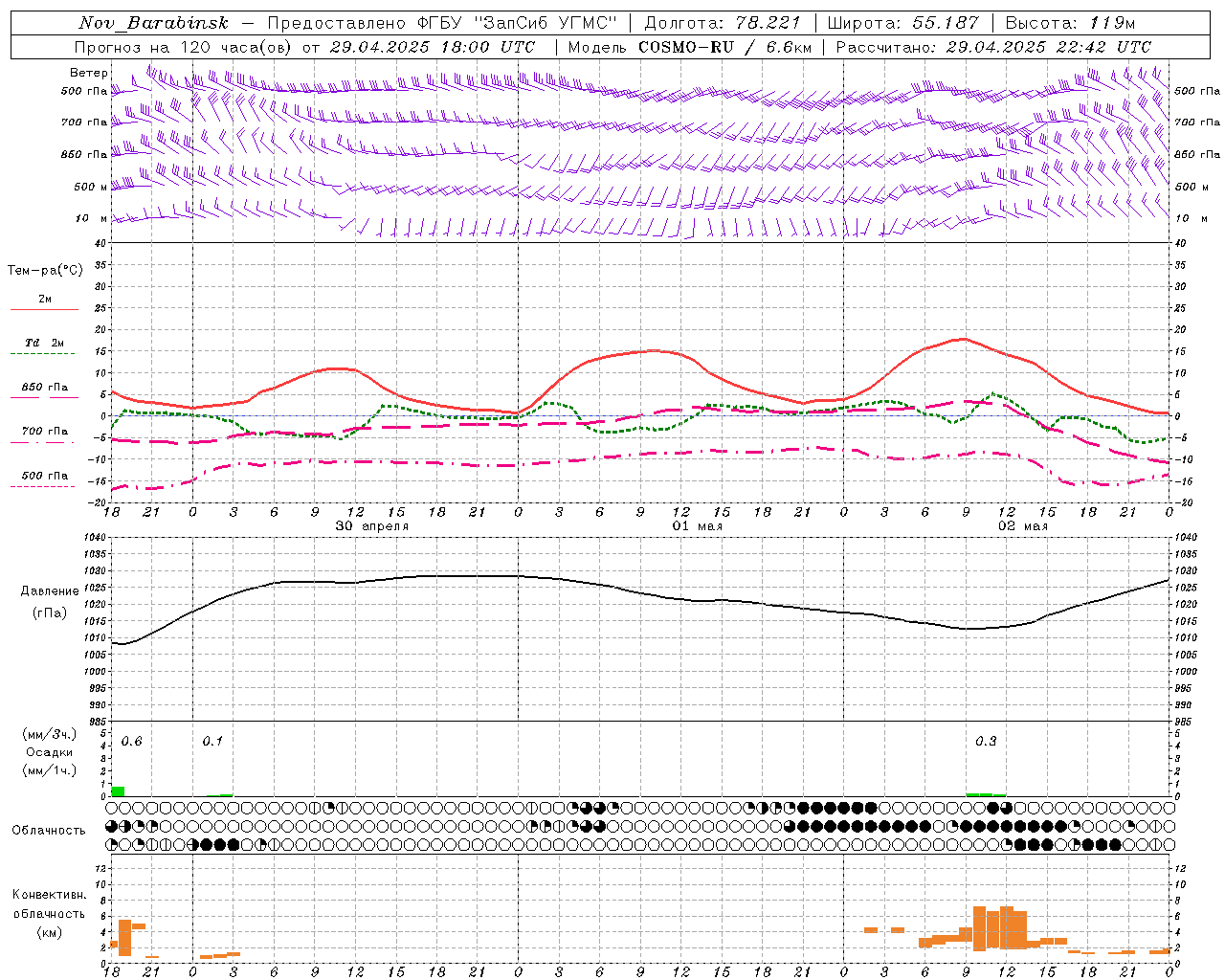Click the "Осадки" precipitation label
The image size is (1225, 980).
(x=50, y=752)
